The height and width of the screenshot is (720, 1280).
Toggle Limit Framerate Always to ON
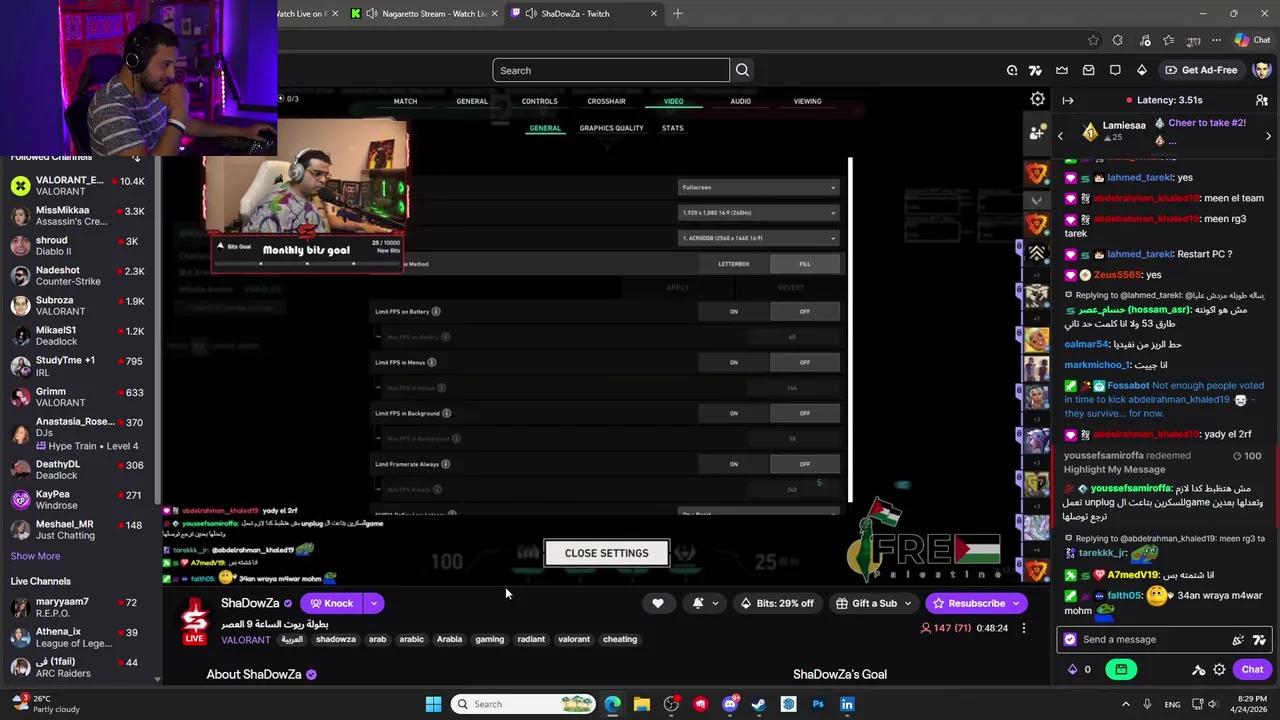734,464
